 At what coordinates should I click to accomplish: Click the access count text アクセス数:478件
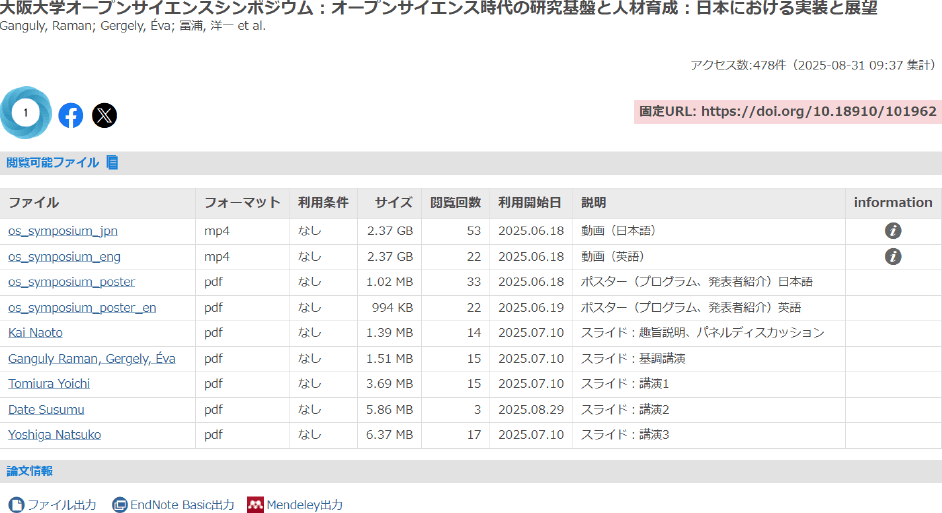point(738,65)
